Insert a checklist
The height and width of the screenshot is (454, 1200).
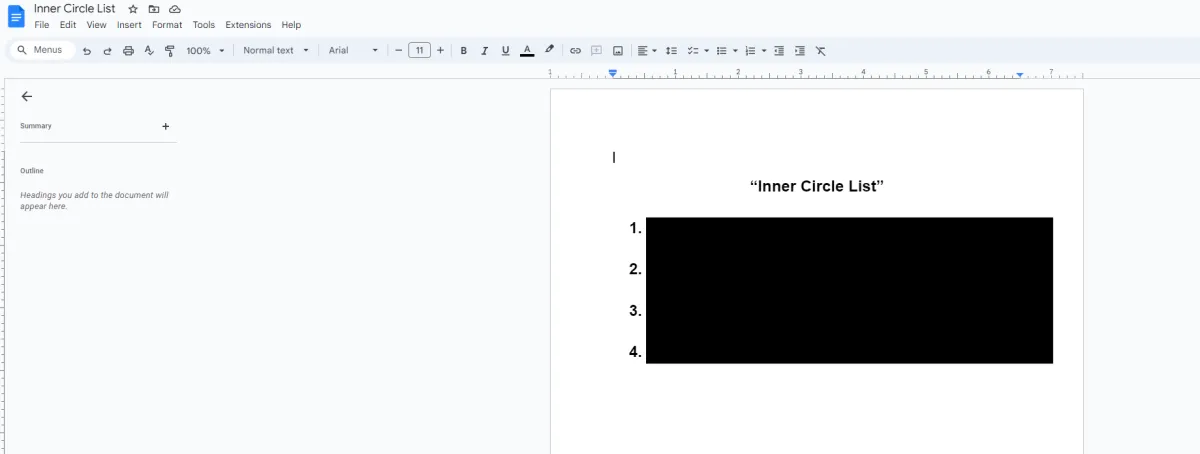[693, 50]
